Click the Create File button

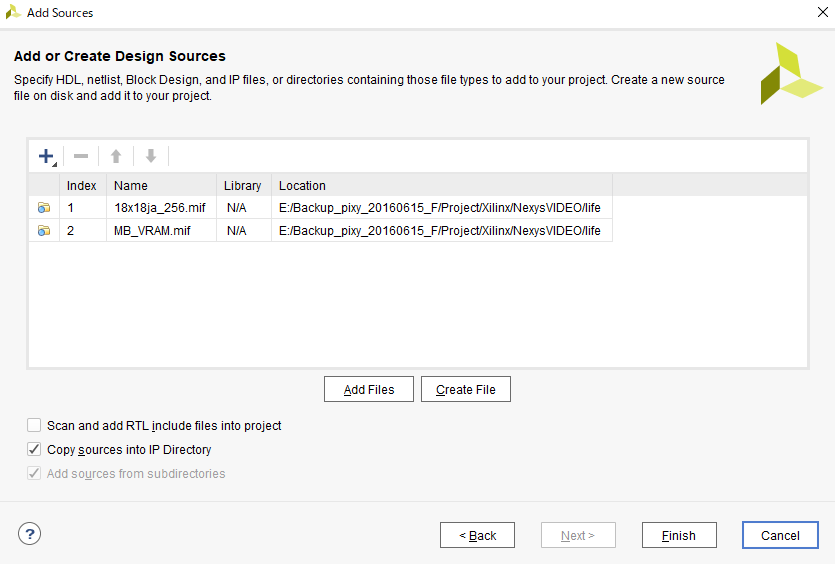466,389
